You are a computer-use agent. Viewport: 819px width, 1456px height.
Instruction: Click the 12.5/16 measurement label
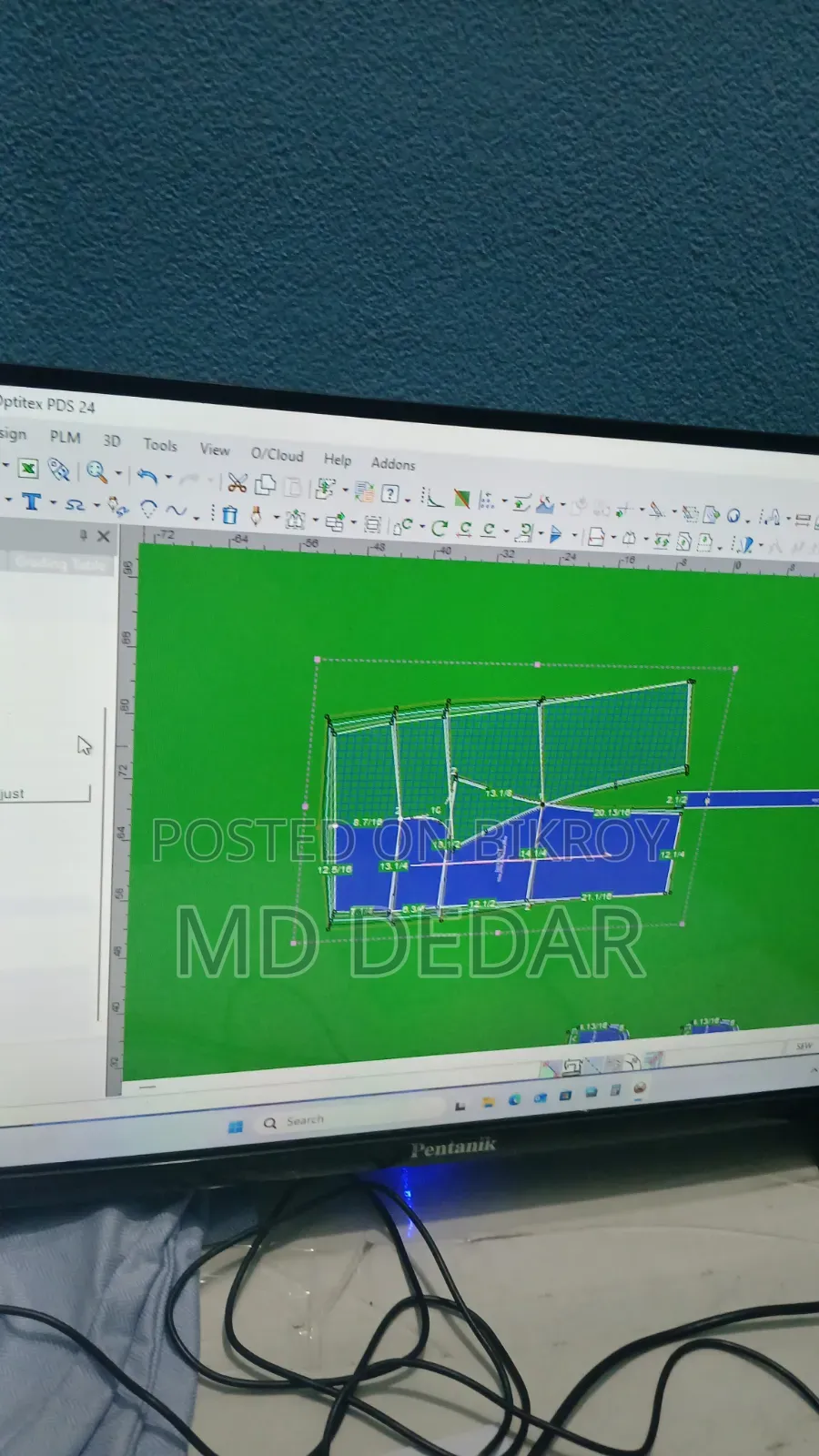pos(335,870)
